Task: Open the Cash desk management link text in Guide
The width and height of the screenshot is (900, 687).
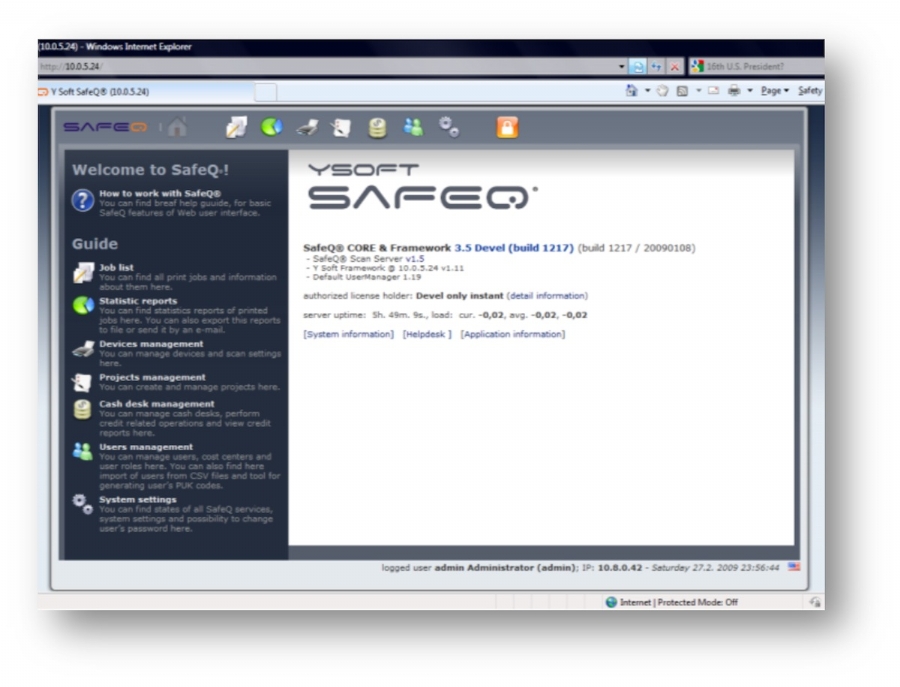Action: [x=157, y=404]
